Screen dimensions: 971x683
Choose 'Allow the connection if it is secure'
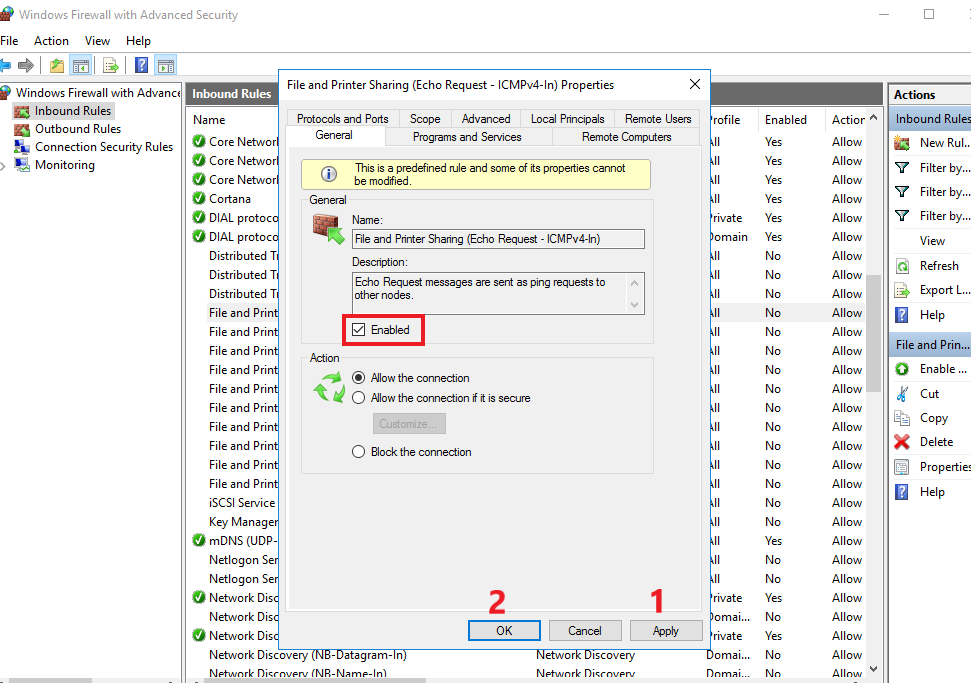[x=359, y=398]
